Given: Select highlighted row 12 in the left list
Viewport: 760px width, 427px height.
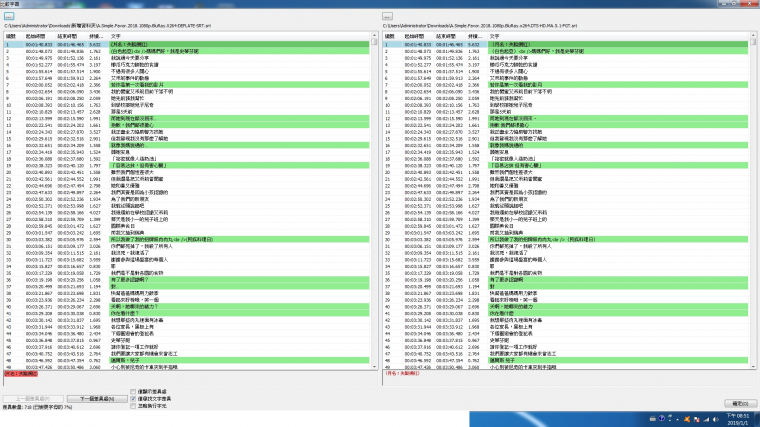Looking at the screenshot, I should [187, 118].
